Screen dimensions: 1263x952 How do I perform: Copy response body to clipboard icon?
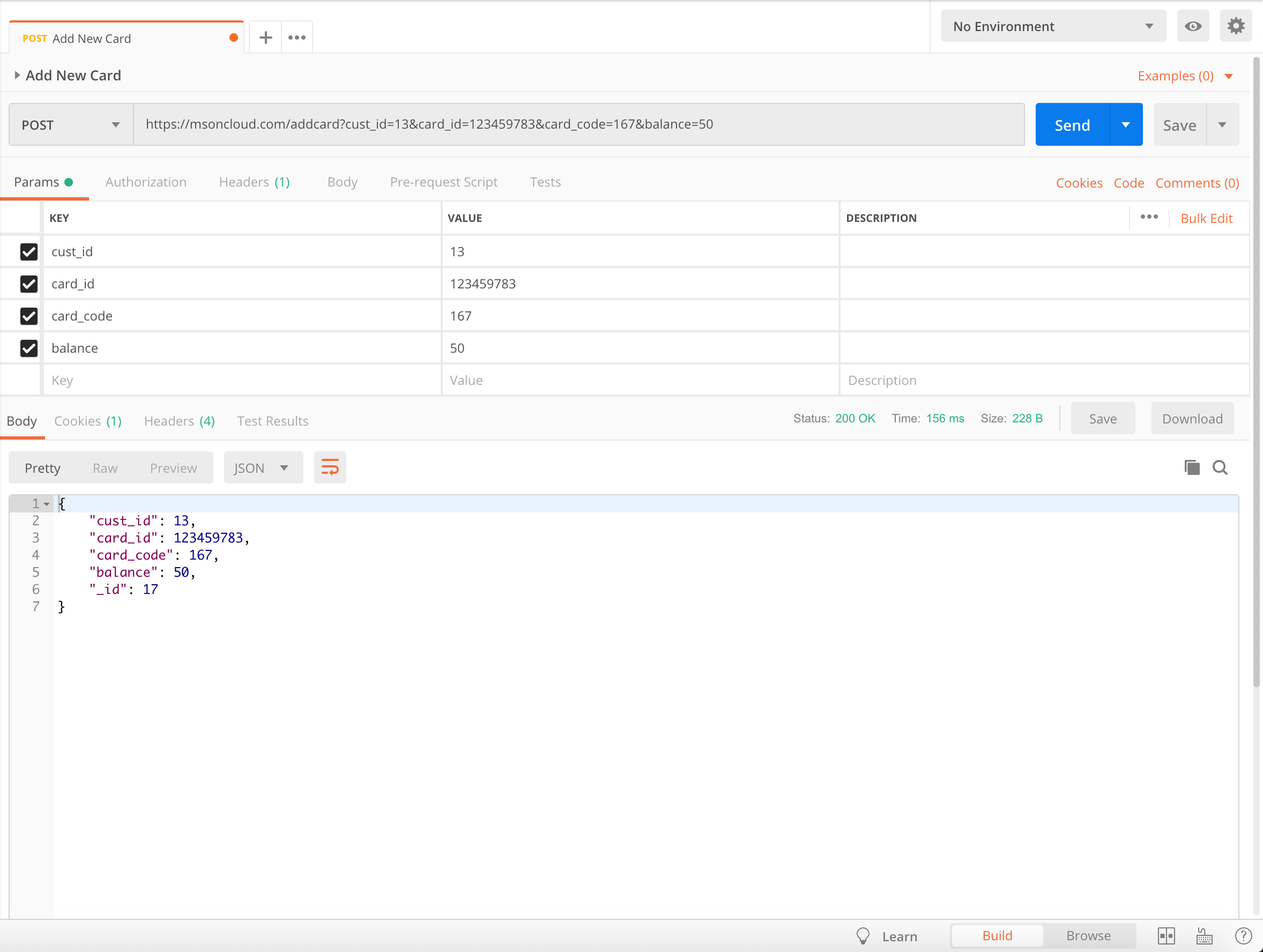click(1192, 468)
